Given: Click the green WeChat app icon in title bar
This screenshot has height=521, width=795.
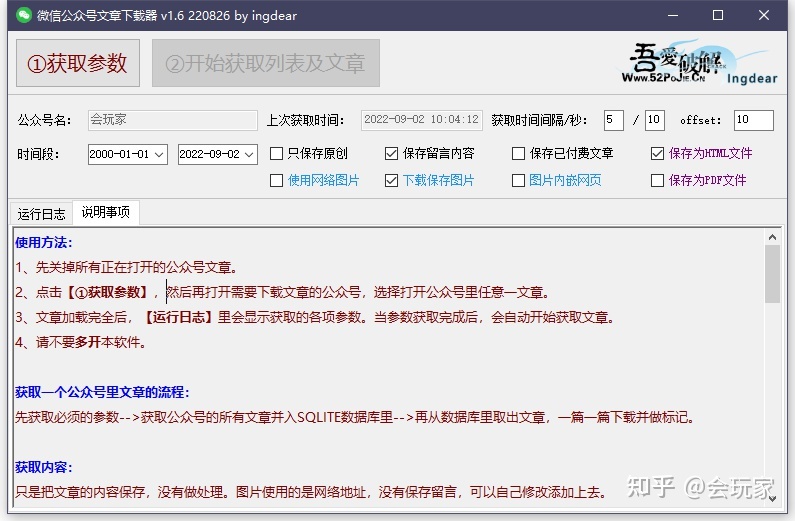Looking at the screenshot, I should pos(23,15).
